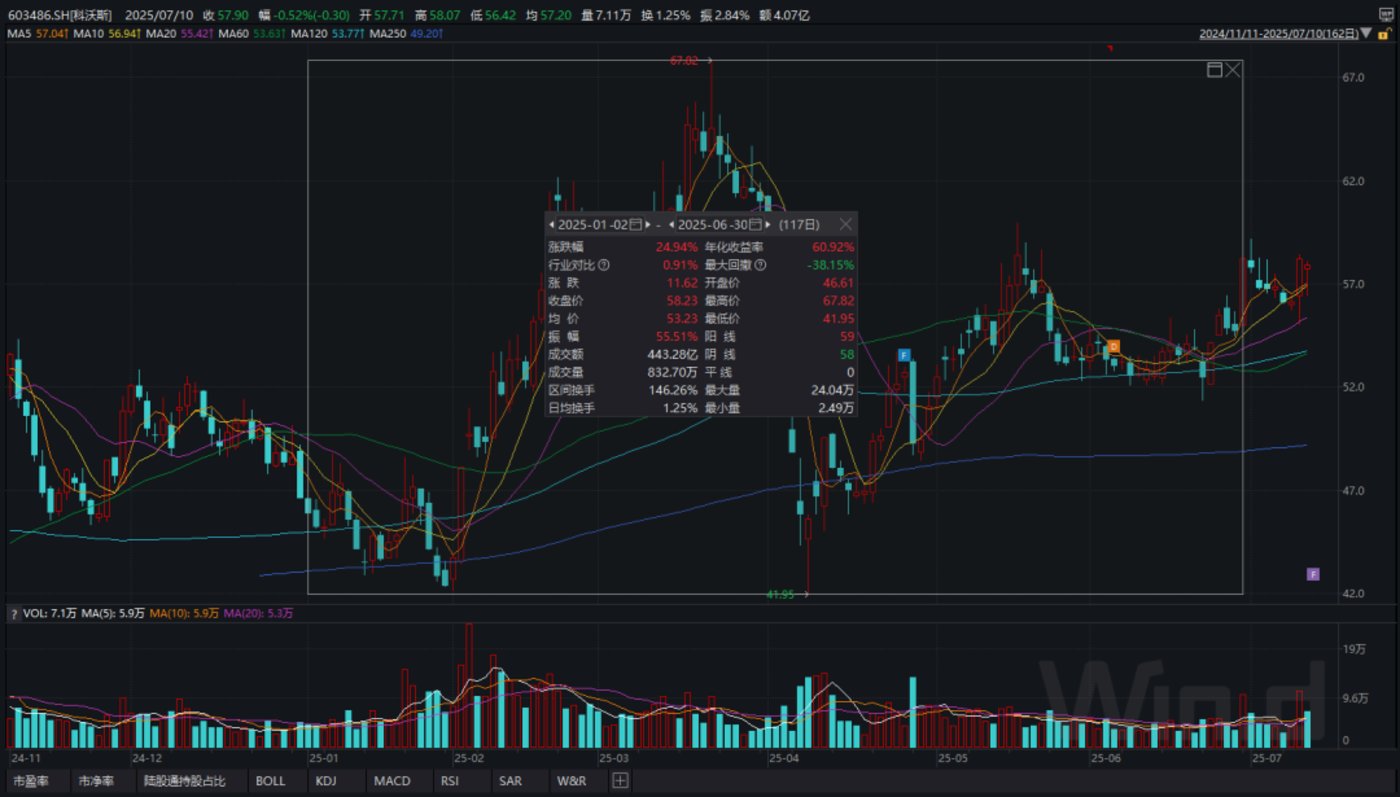Click help icon next to 行业对比

[603, 265]
